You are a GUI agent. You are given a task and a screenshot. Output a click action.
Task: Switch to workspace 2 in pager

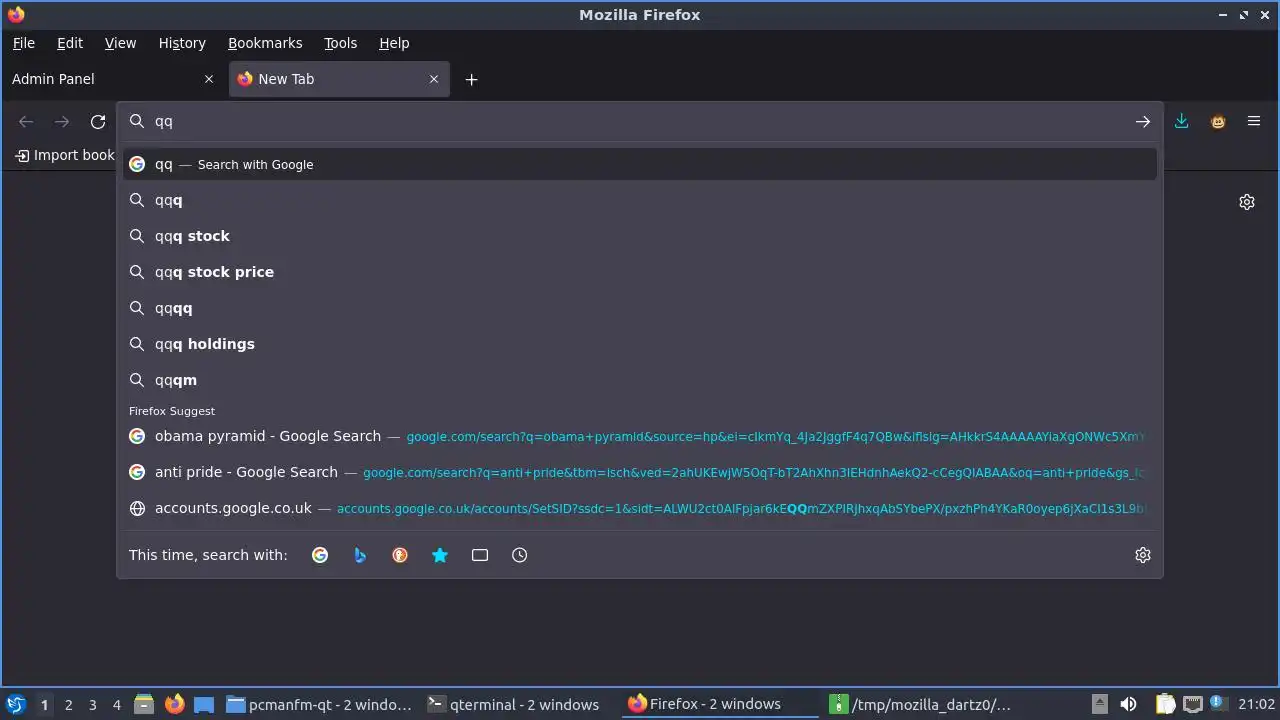pos(68,704)
